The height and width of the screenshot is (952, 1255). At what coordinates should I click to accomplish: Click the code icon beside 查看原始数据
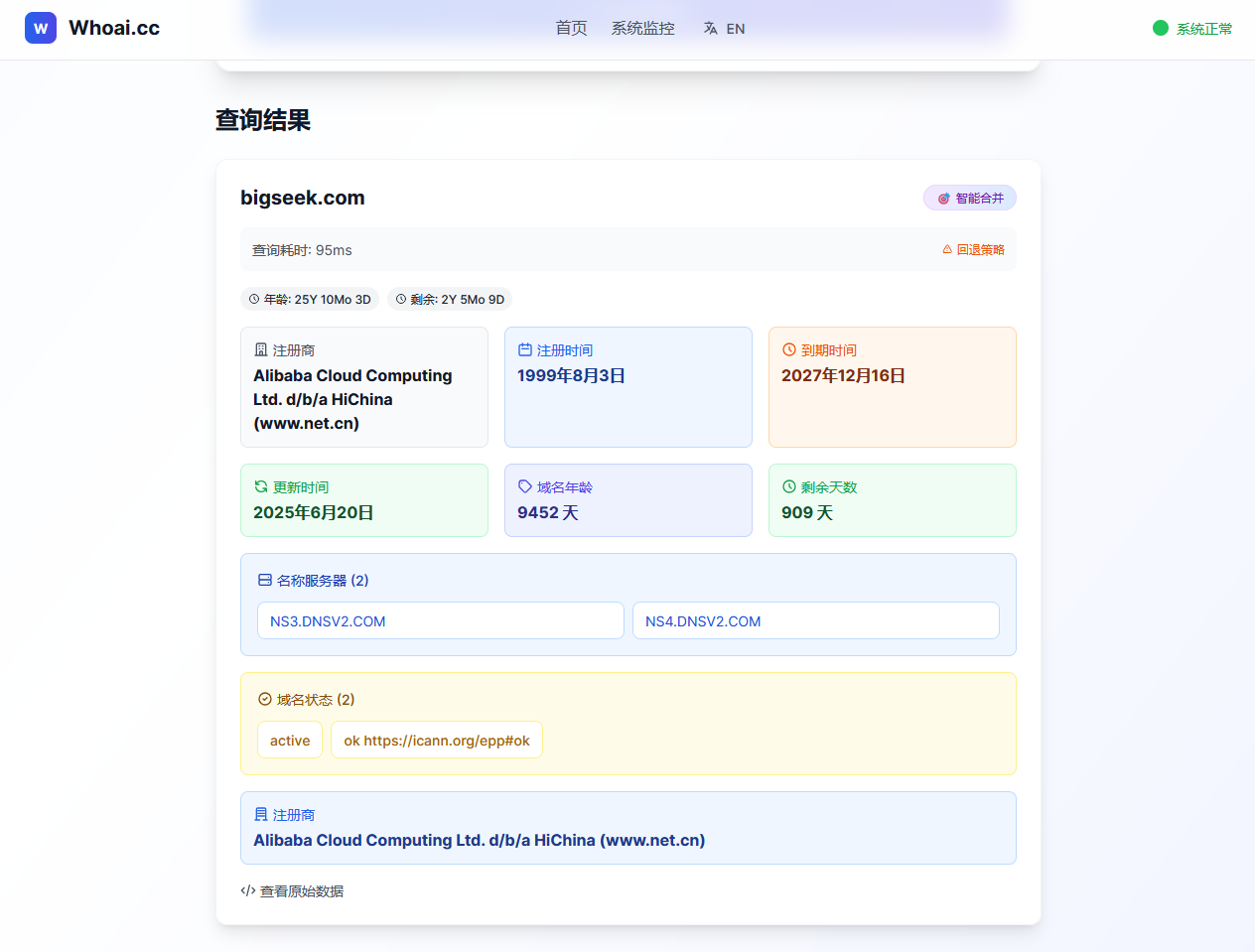pyautogui.click(x=248, y=890)
